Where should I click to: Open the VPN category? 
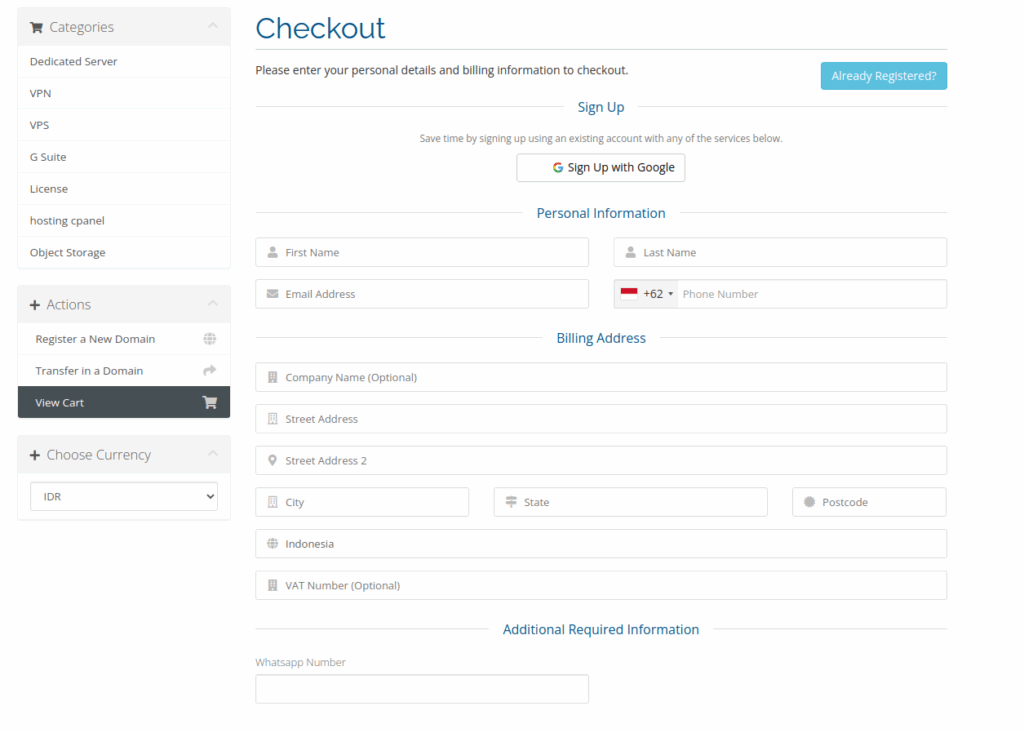[x=124, y=93]
